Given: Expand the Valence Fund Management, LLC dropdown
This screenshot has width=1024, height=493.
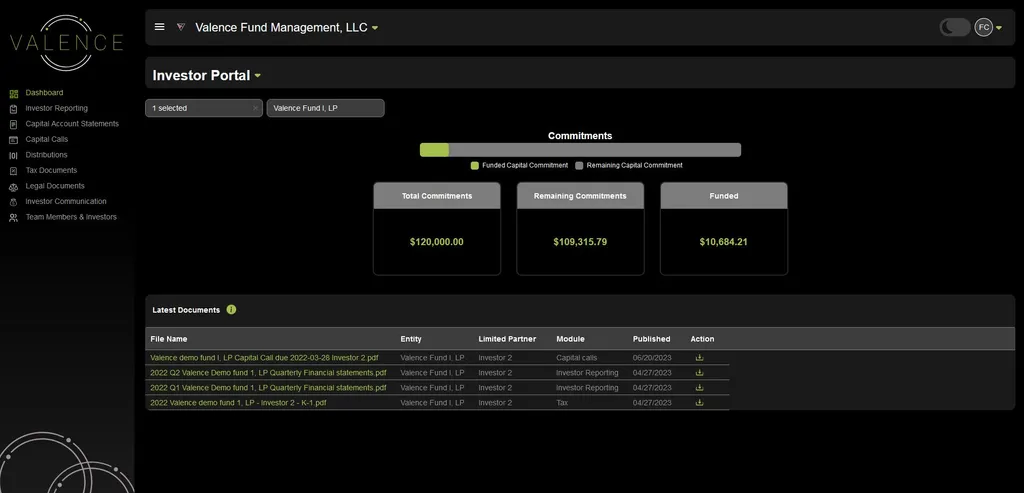Looking at the screenshot, I should tap(375, 28).
